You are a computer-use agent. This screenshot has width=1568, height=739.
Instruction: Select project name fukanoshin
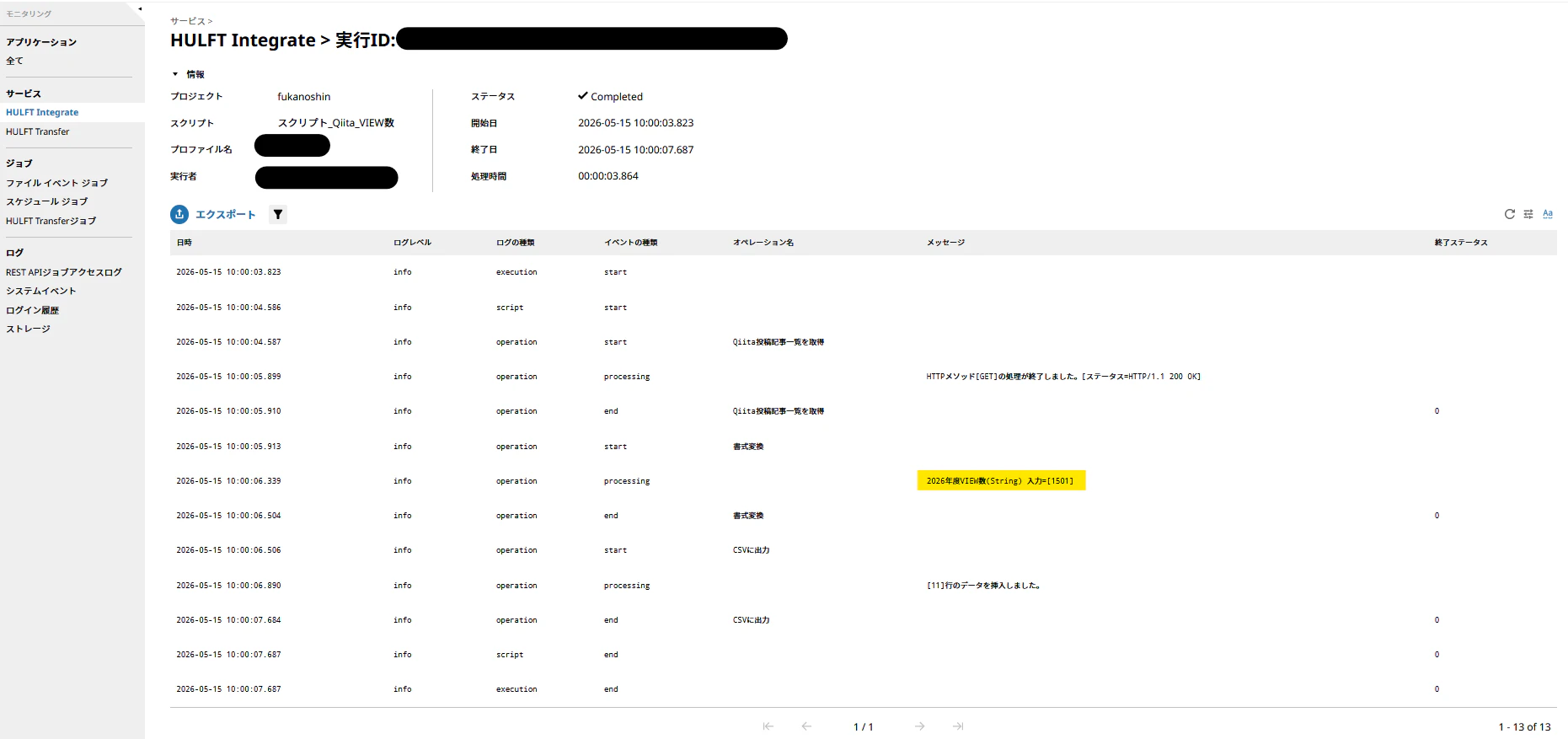tap(304, 97)
